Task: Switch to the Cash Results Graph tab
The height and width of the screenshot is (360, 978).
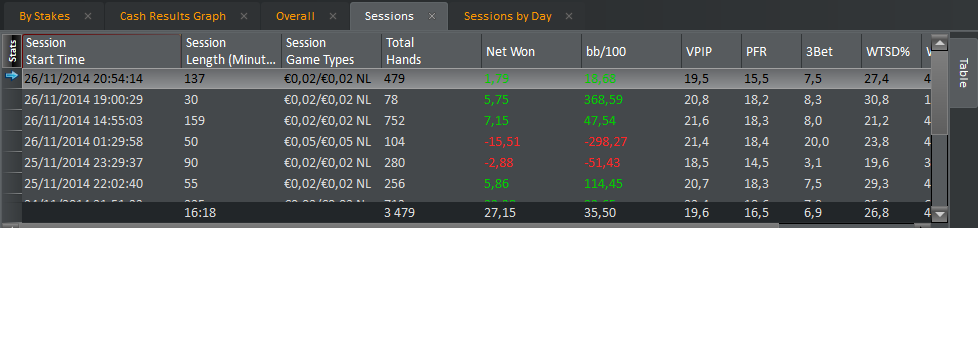Action: pyautogui.click(x=173, y=16)
